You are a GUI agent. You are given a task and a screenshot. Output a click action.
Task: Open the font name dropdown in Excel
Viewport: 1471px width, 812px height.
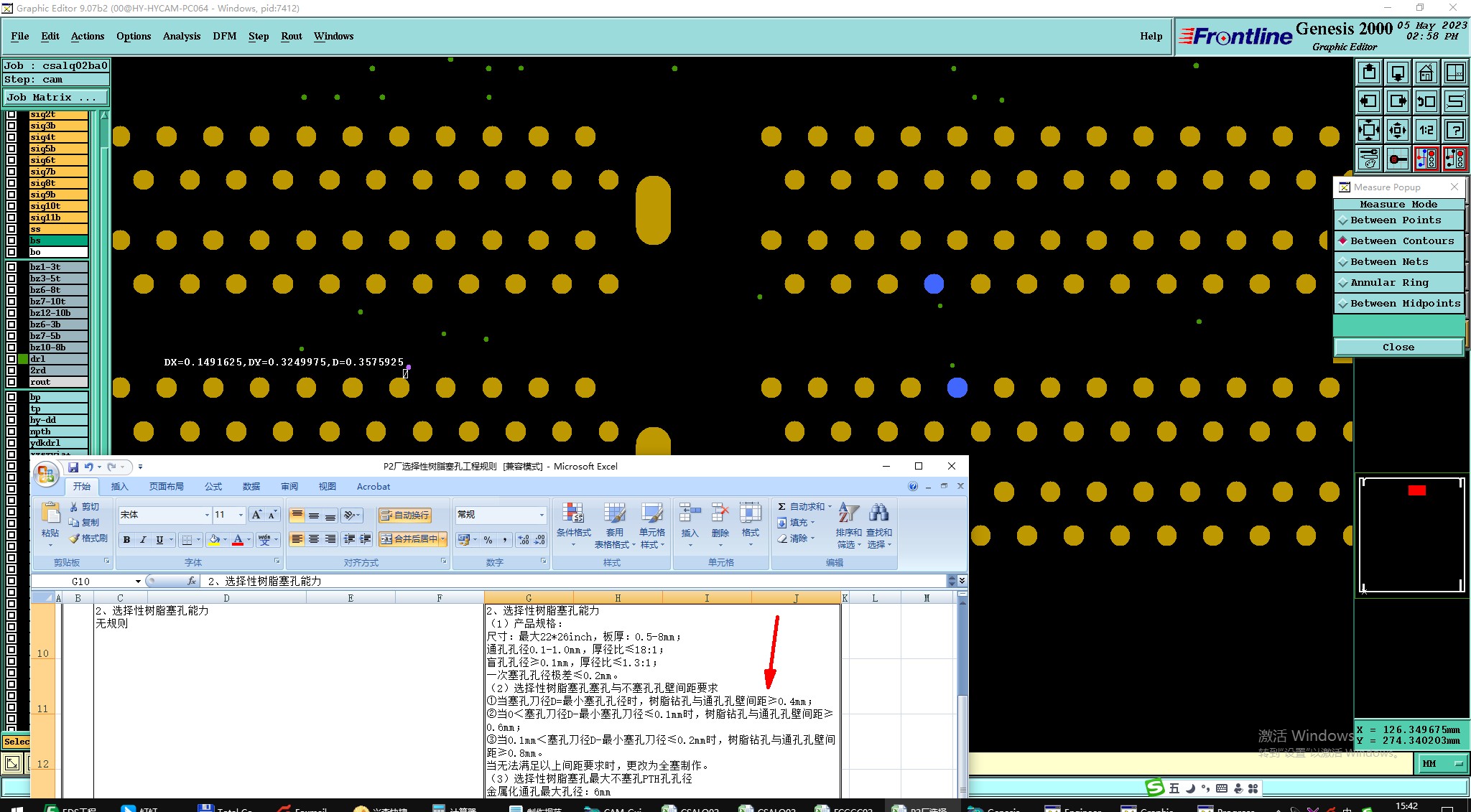tap(207, 515)
